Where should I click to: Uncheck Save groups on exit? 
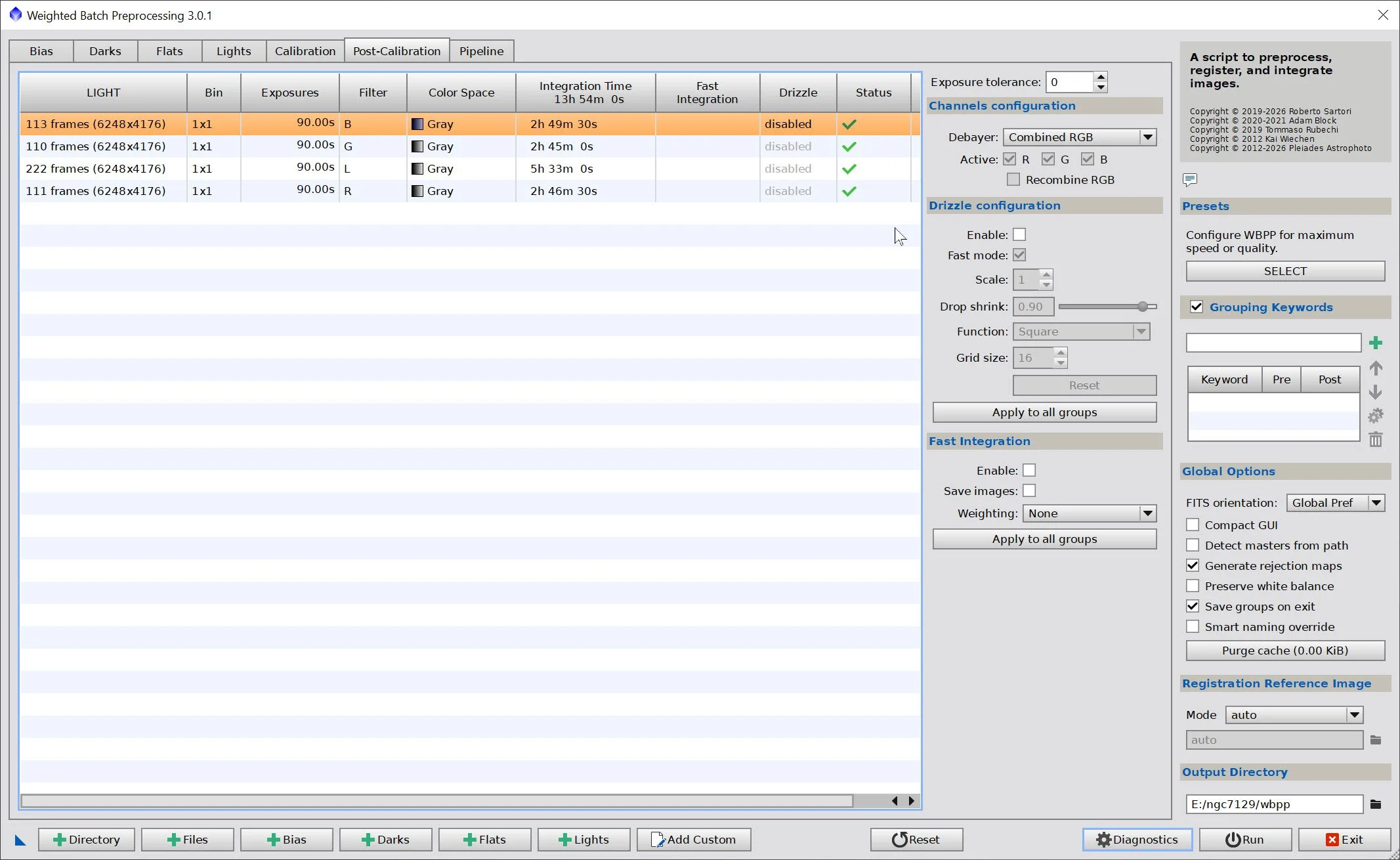(x=1193, y=606)
